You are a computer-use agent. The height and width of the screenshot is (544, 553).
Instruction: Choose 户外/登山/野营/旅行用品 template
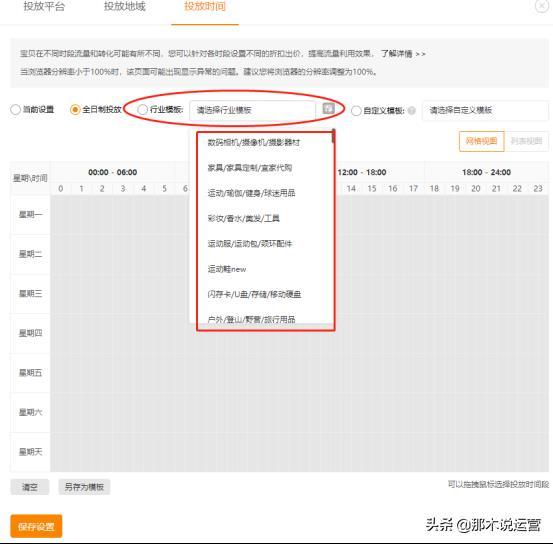tap(251, 319)
